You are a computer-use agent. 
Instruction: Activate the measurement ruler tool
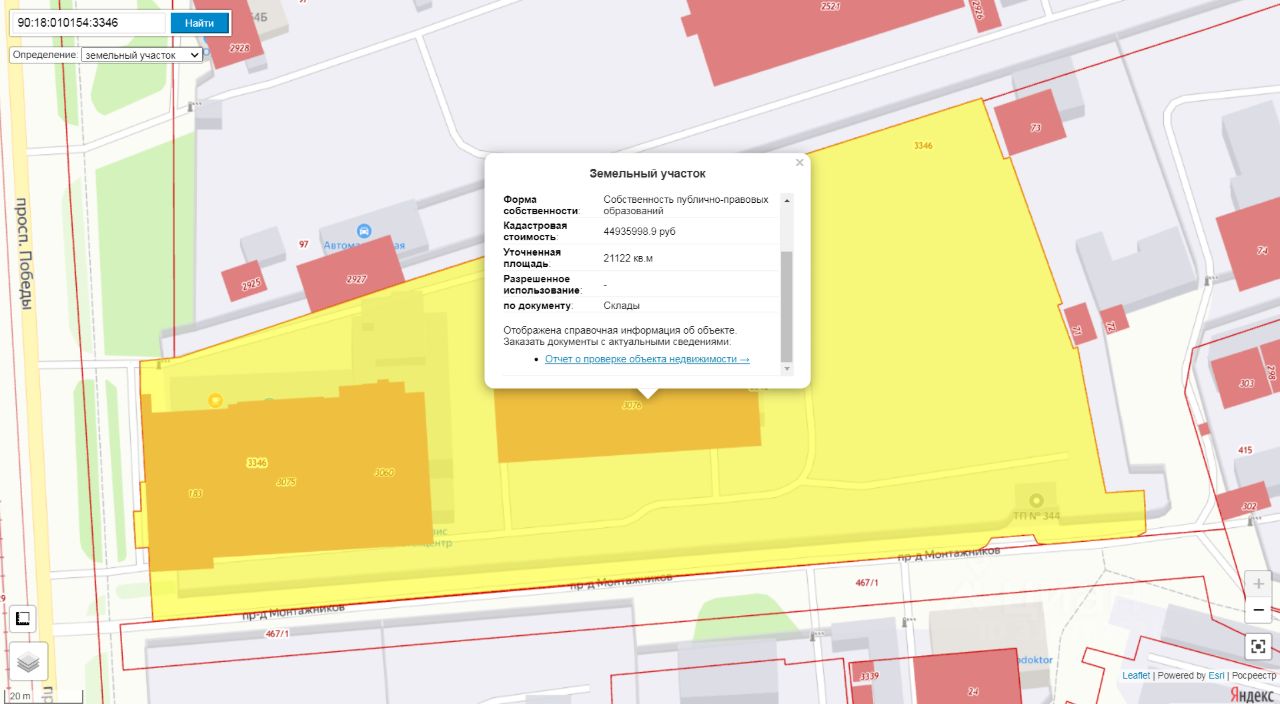pos(22,620)
